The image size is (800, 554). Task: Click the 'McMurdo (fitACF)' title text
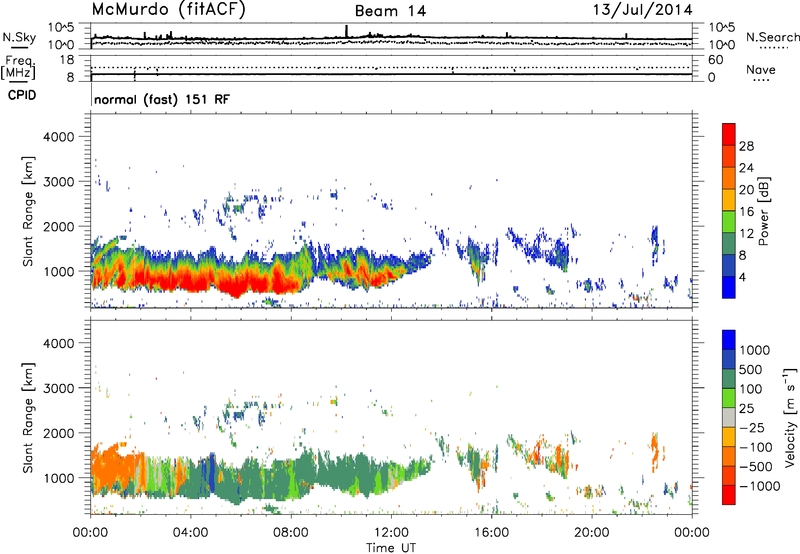coord(168,9)
